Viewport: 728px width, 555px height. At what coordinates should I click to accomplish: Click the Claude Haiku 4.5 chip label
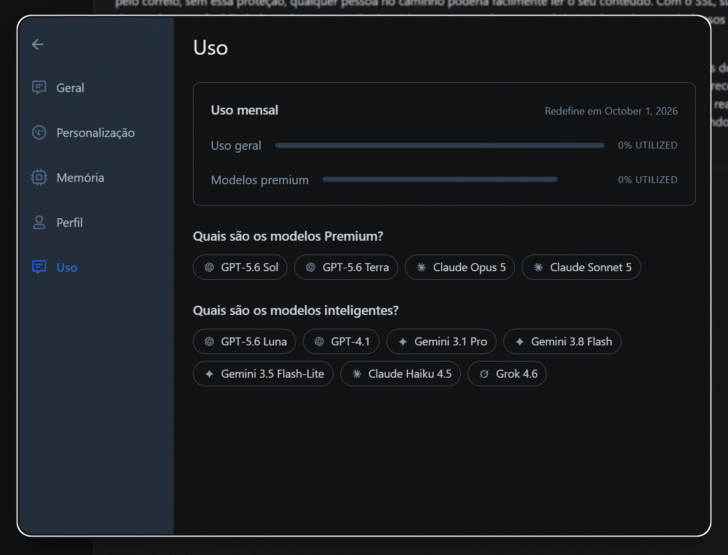[410, 374]
